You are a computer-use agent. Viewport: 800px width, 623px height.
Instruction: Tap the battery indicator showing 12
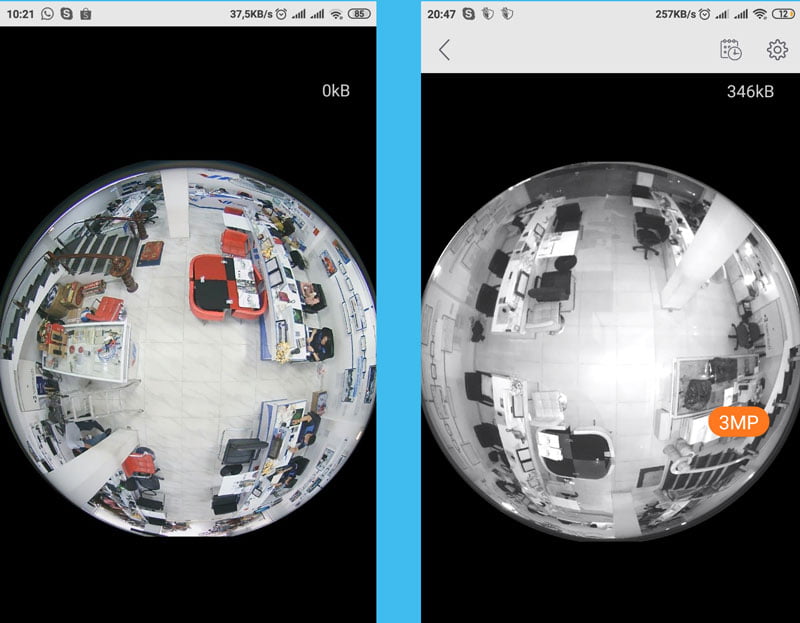pyautogui.click(x=781, y=13)
